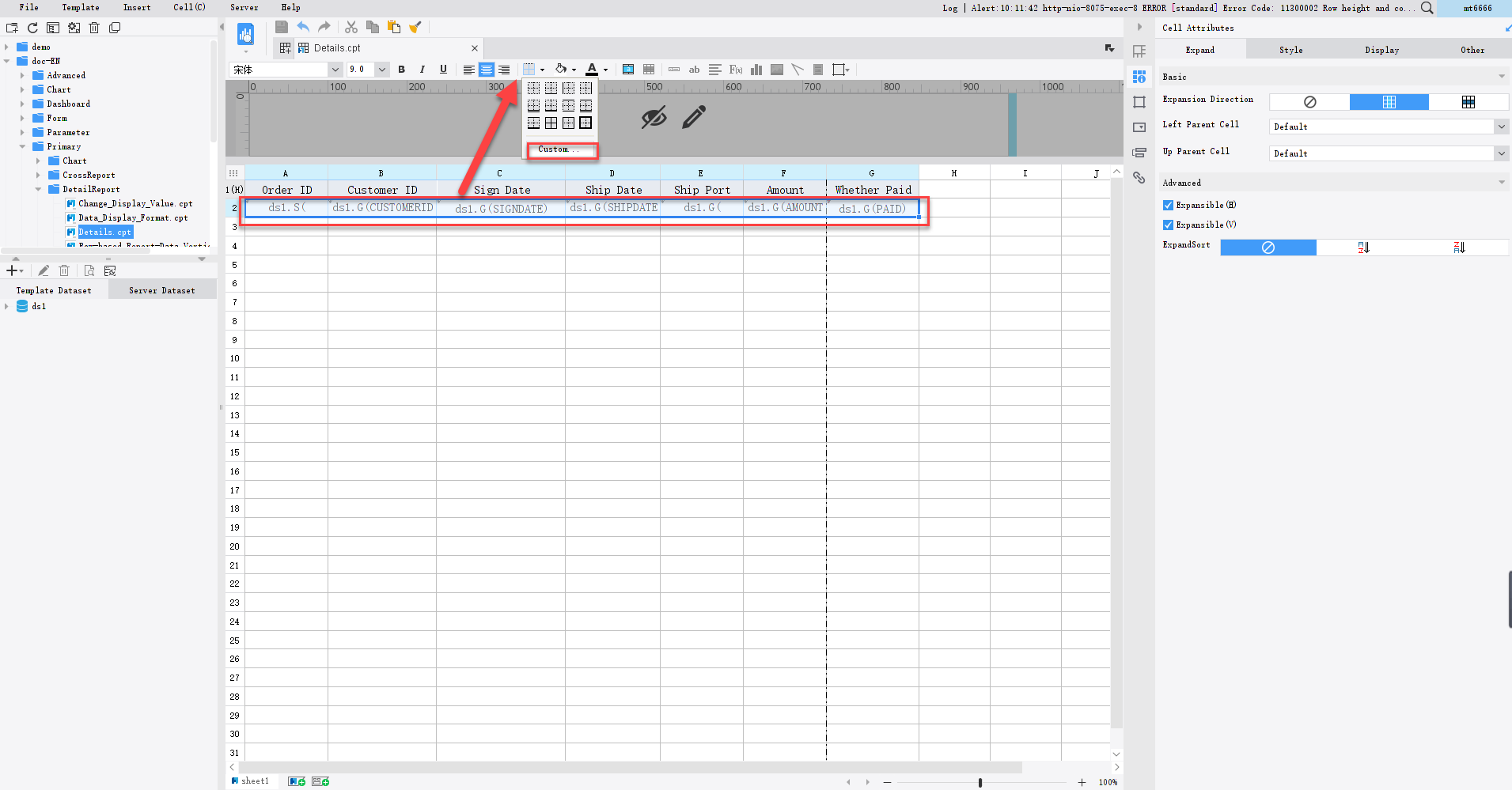Screen dimensions: 1512x790
Task: Select the Order ID header cell
Action: click(x=286, y=190)
